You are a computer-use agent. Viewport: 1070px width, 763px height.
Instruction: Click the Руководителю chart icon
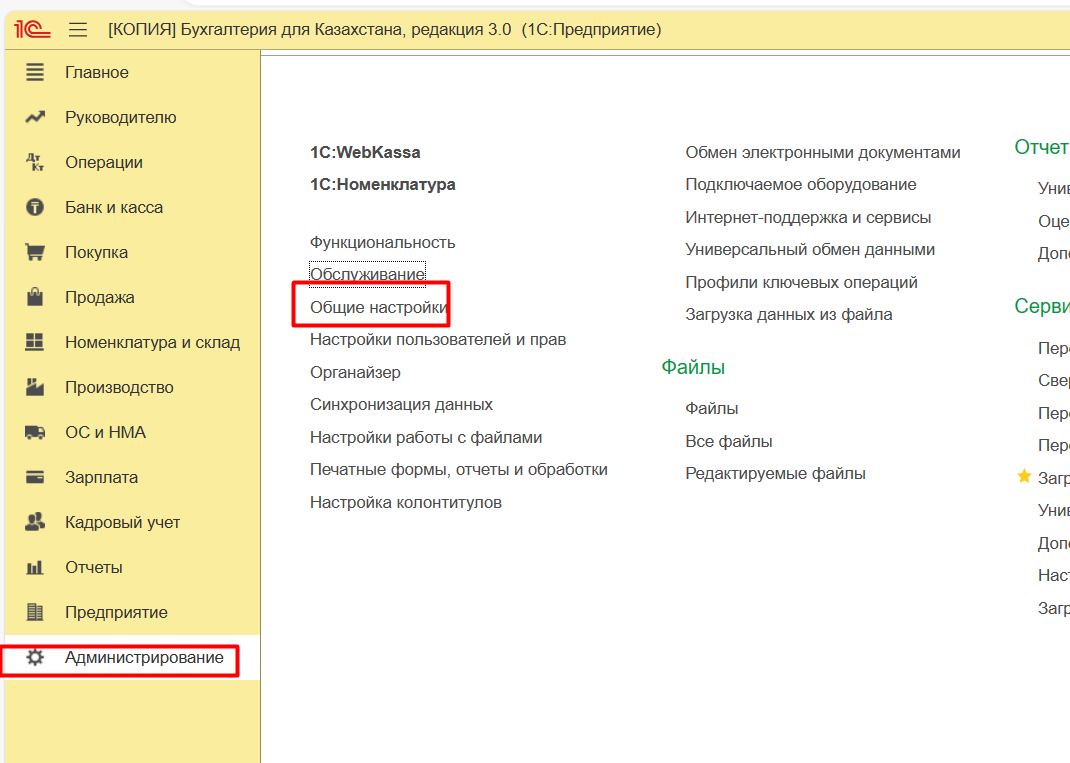(35, 117)
